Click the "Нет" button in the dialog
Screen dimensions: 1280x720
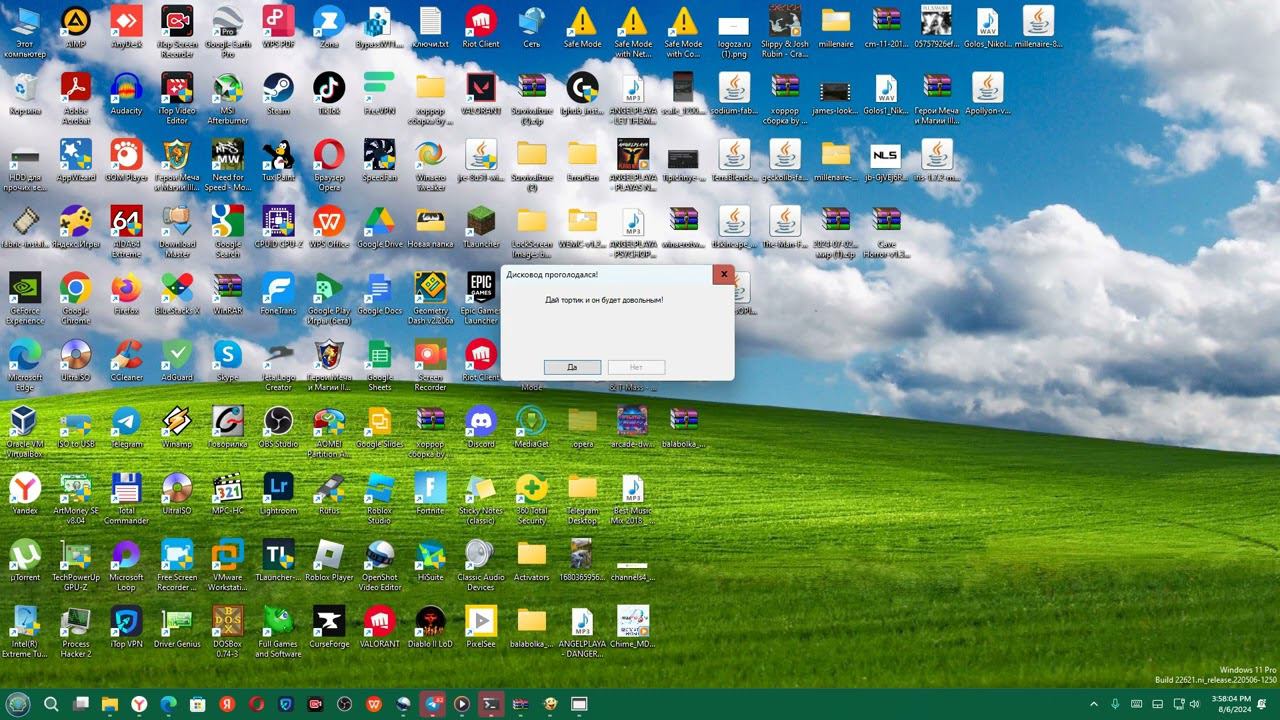coord(636,367)
